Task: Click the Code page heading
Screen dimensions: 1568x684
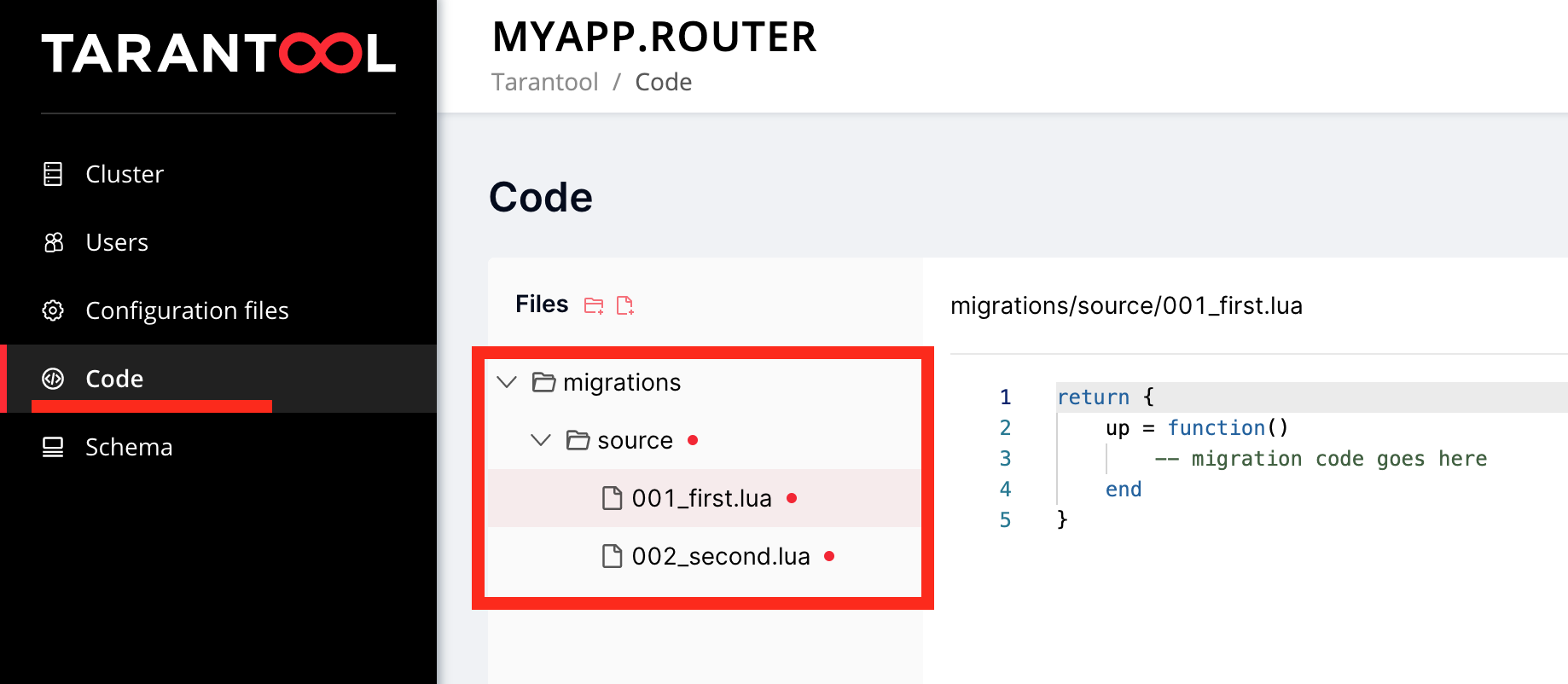Action: (x=541, y=198)
